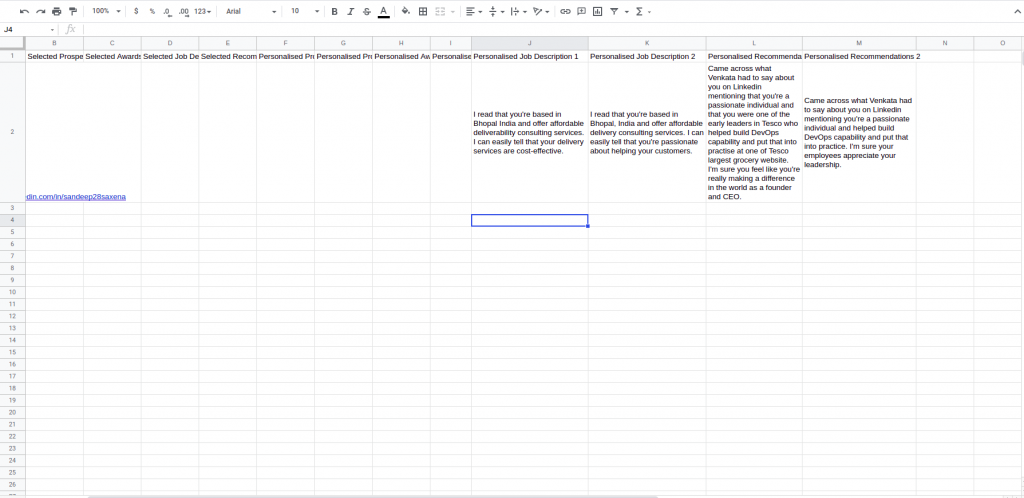This screenshot has height=498, width=1024.
Task: Toggle italic formatting
Action: click(x=351, y=11)
